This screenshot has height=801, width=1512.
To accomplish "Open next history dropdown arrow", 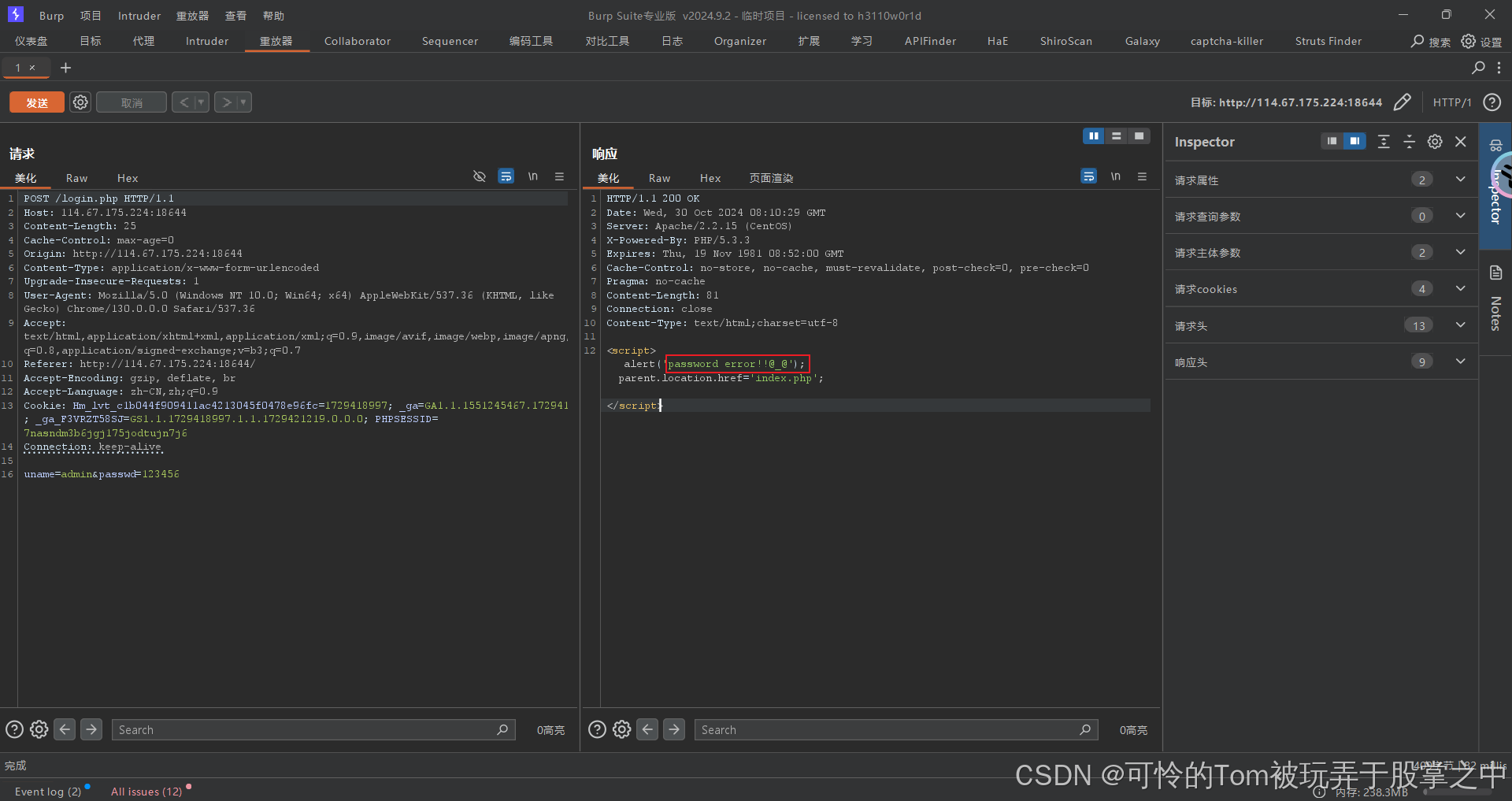I will pos(244,102).
